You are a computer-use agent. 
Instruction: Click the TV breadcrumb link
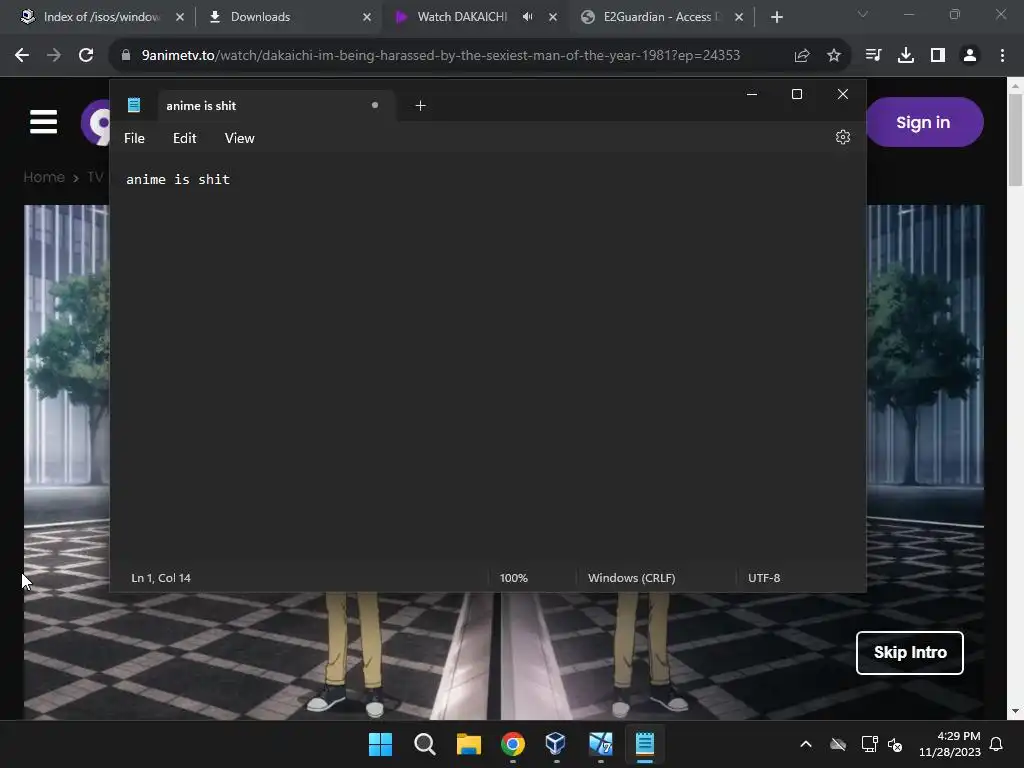95,177
